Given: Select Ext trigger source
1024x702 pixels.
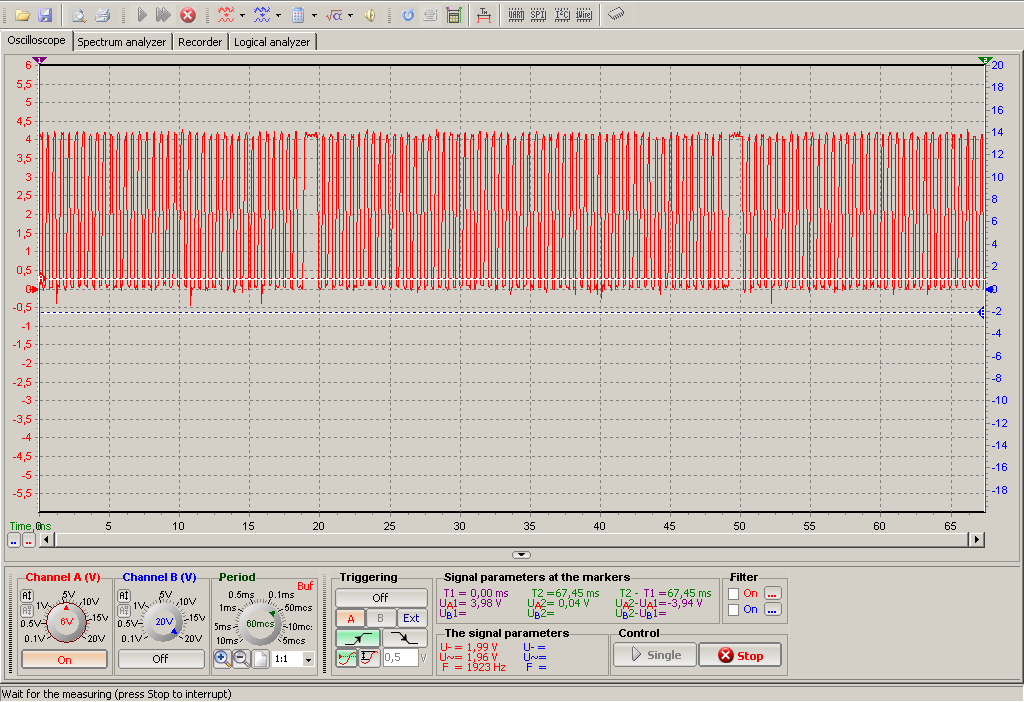Looking at the screenshot, I should coord(411,618).
